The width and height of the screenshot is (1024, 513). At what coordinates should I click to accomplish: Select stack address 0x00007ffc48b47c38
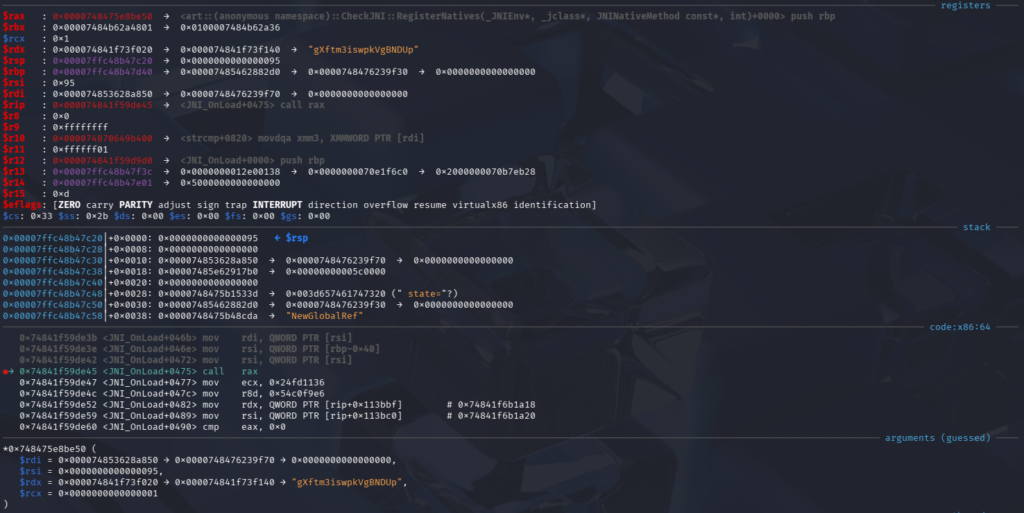click(53, 272)
